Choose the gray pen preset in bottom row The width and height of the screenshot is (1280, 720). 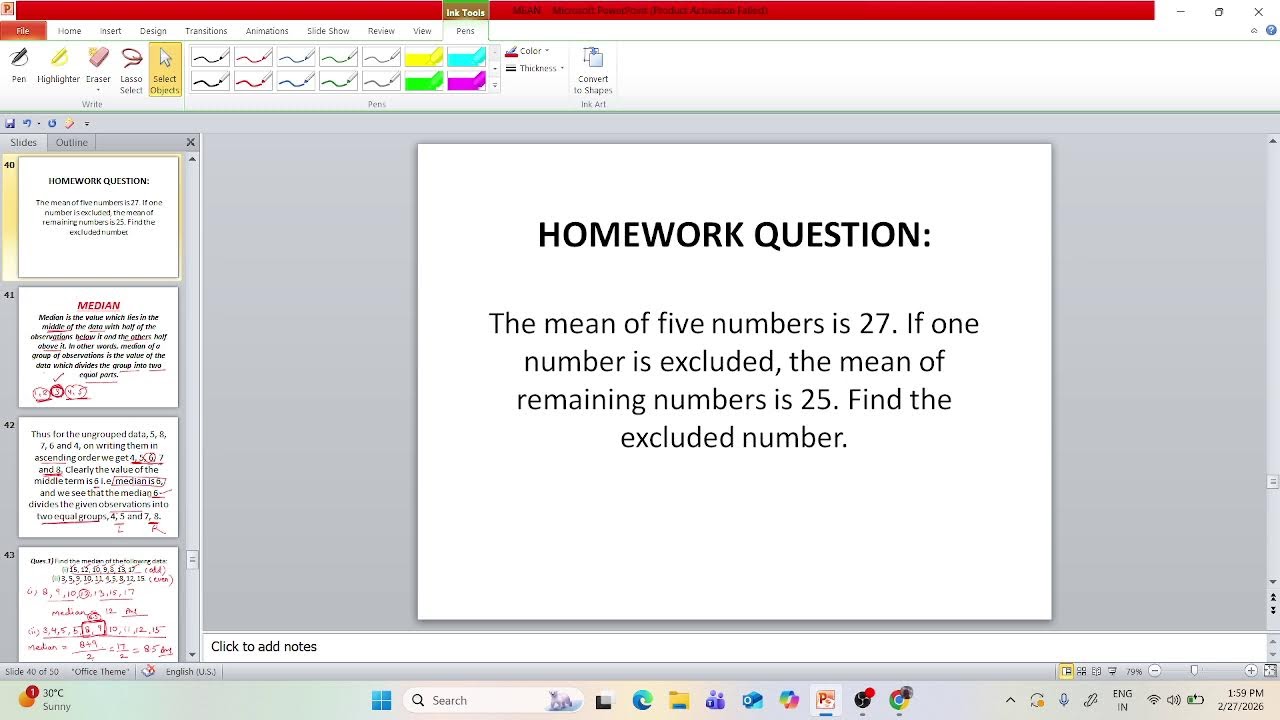pos(382,81)
